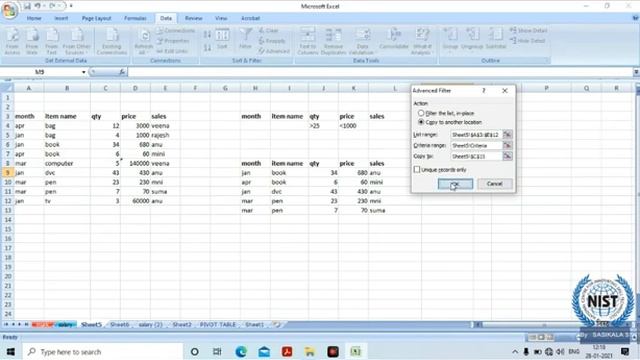Click Consolidate in Data Tools
Viewport: 640px width, 360px height.
click(393, 39)
